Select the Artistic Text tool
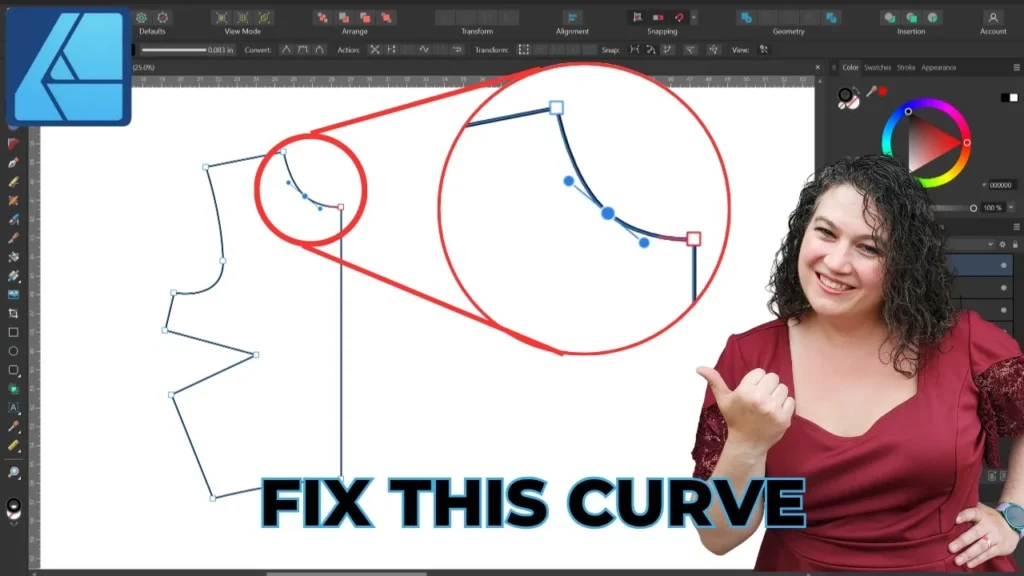Image resolution: width=1024 pixels, height=576 pixels. [x=13, y=408]
